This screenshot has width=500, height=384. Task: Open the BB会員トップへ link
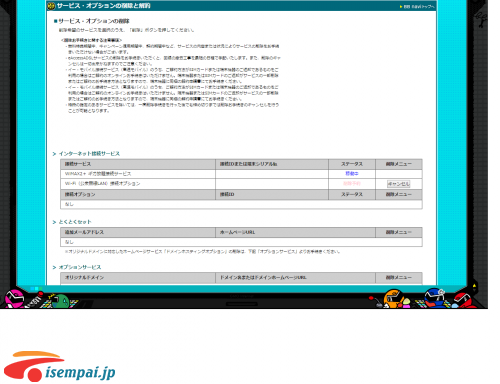[x=417, y=6]
